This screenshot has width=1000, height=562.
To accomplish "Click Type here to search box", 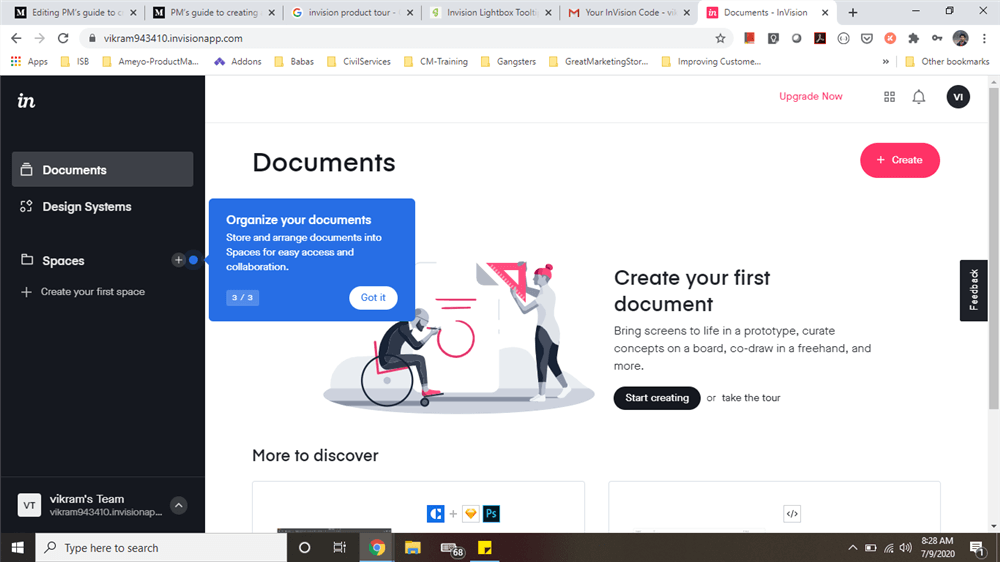I will click(x=161, y=547).
